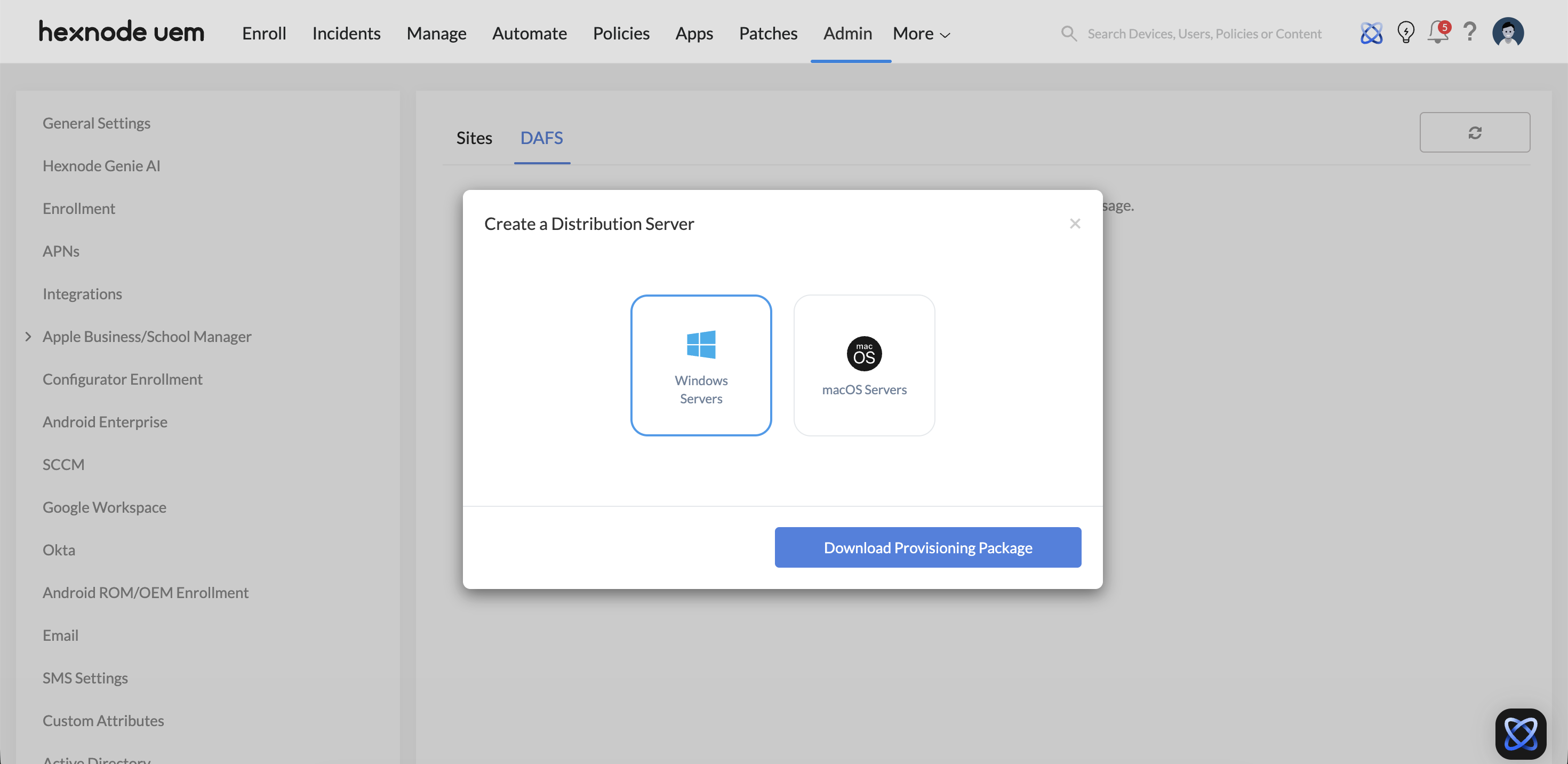Click Download Provisioning Package button
Image resolution: width=1568 pixels, height=764 pixels.
pyautogui.click(x=927, y=547)
